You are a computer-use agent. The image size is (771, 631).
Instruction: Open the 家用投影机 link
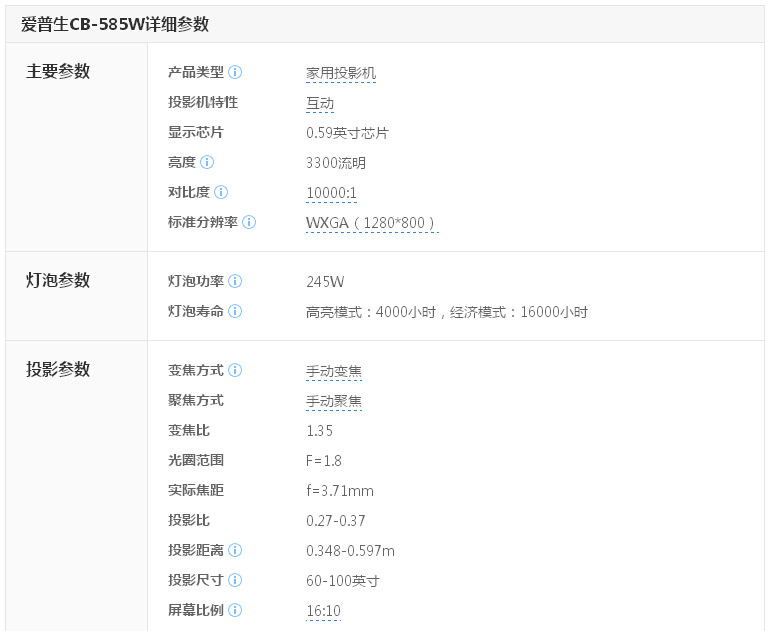pyautogui.click(x=341, y=73)
